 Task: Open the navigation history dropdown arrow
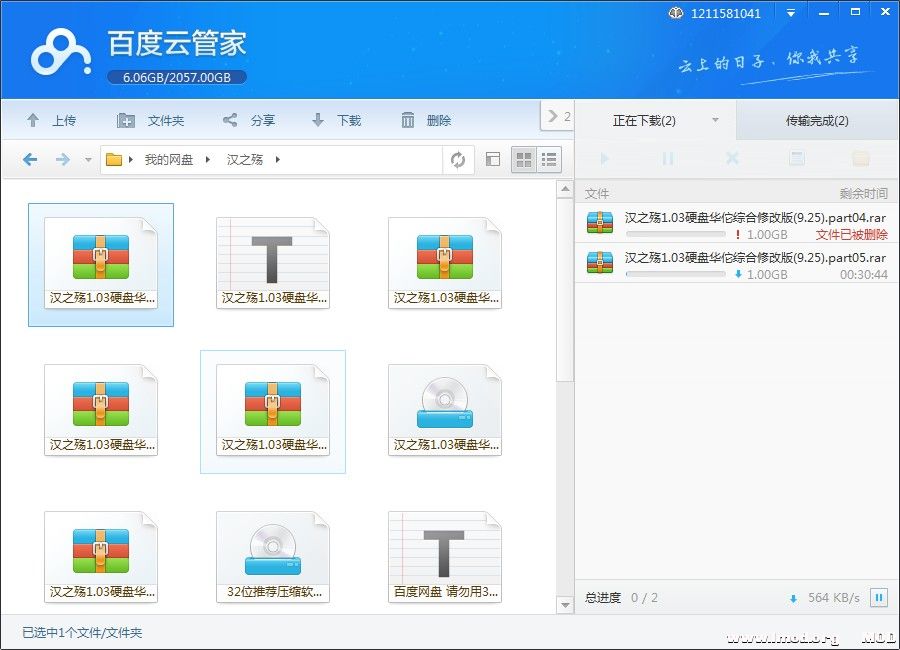88,160
